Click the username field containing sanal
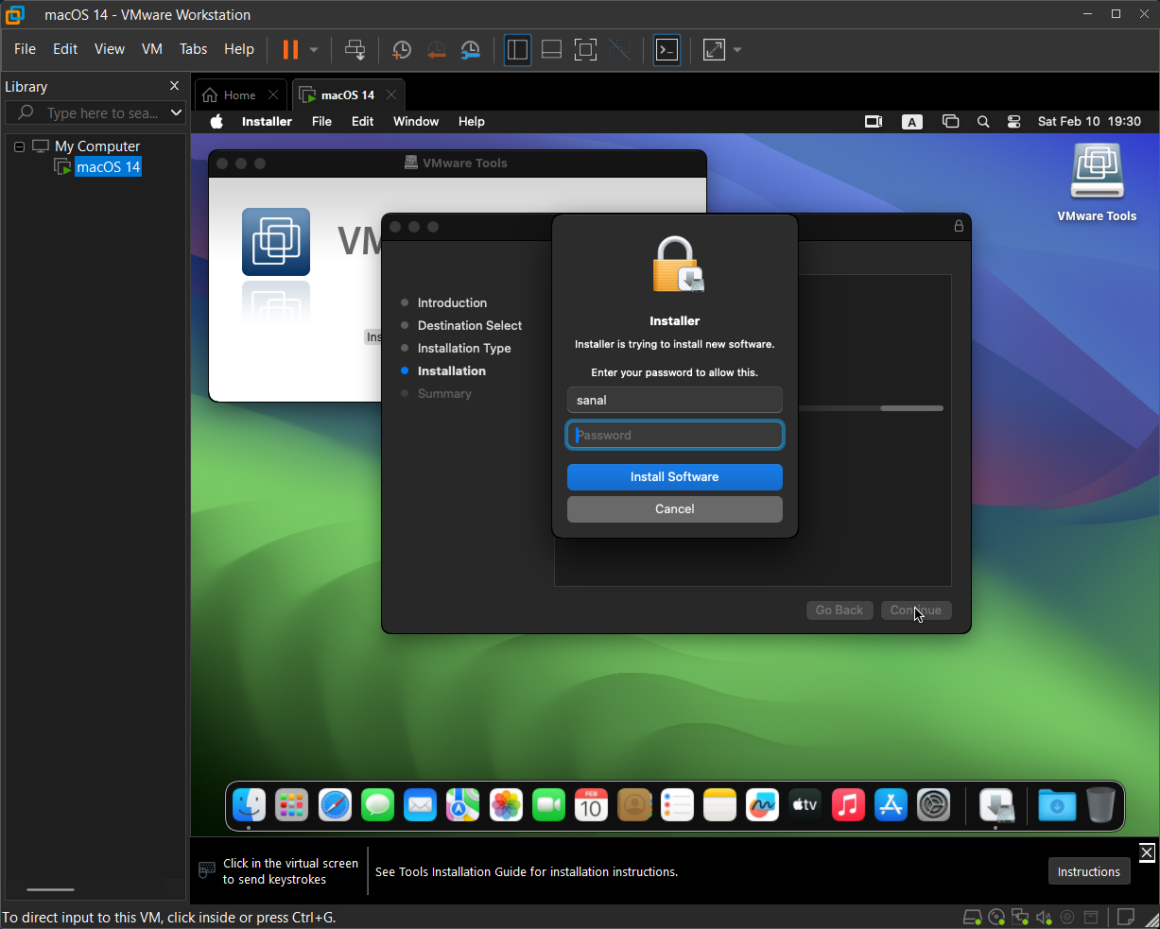Image resolution: width=1160 pixels, height=929 pixels. pos(675,400)
